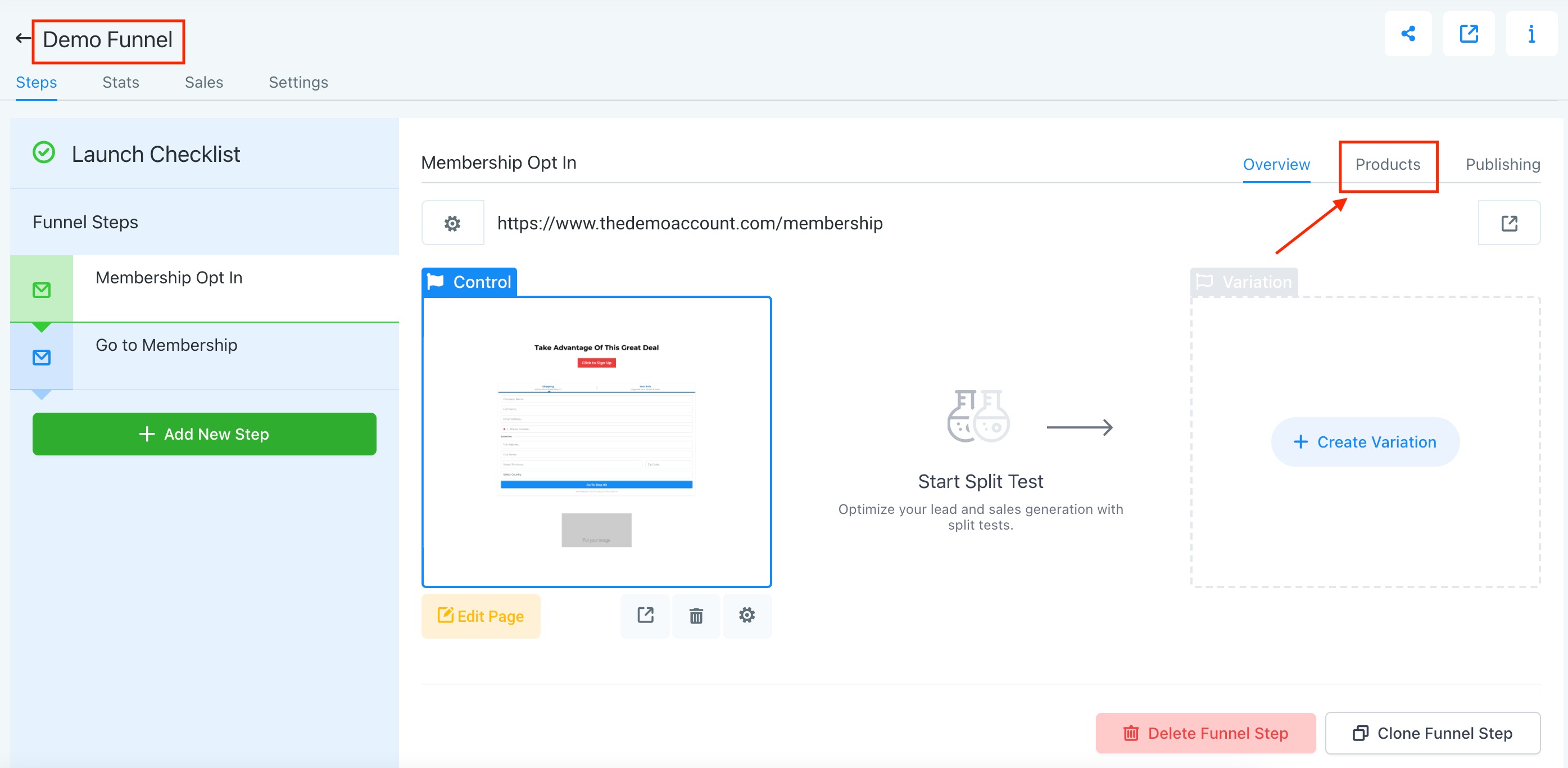The image size is (1568, 768).
Task: Click the Launch Checklist check icon
Action: [x=44, y=153]
